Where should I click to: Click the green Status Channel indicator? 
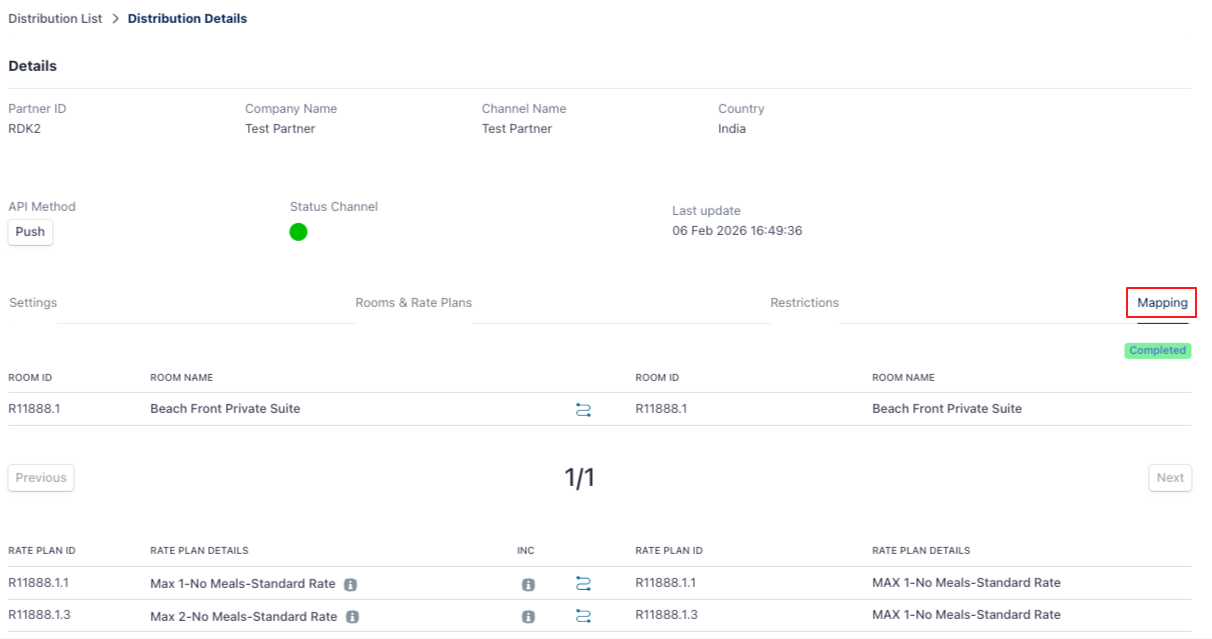[x=298, y=232]
